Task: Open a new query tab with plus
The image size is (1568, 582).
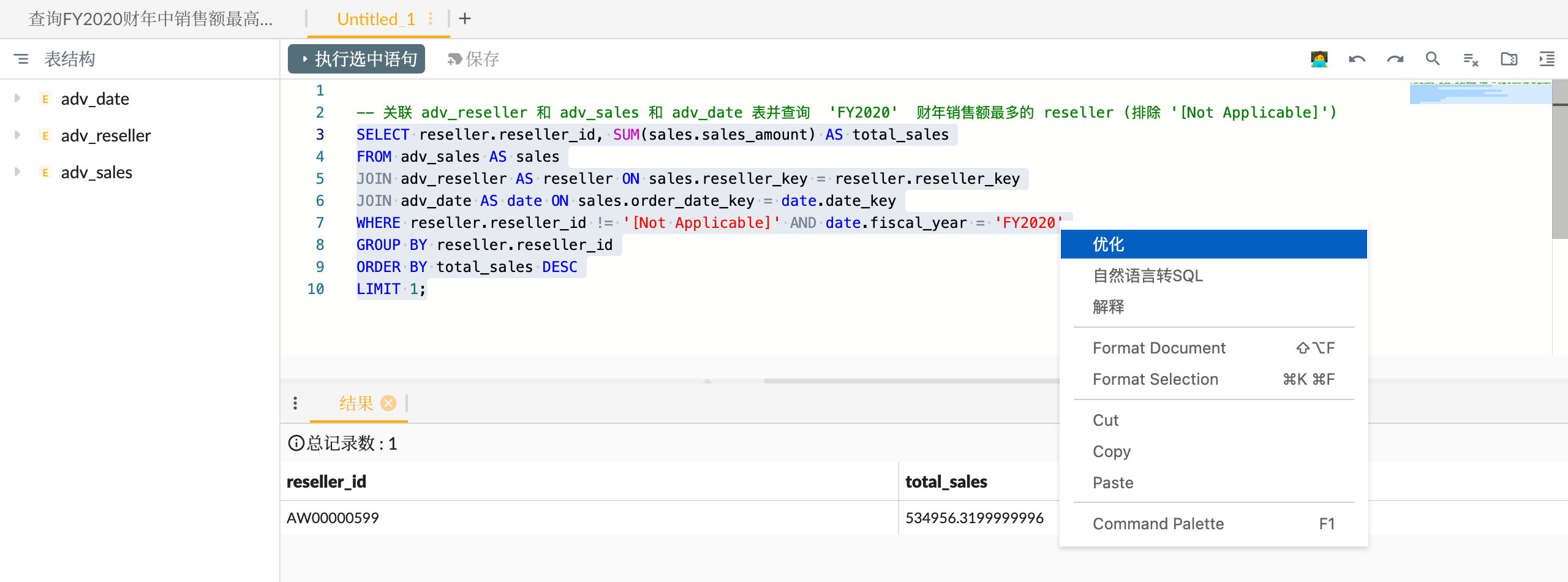Action: (465, 18)
